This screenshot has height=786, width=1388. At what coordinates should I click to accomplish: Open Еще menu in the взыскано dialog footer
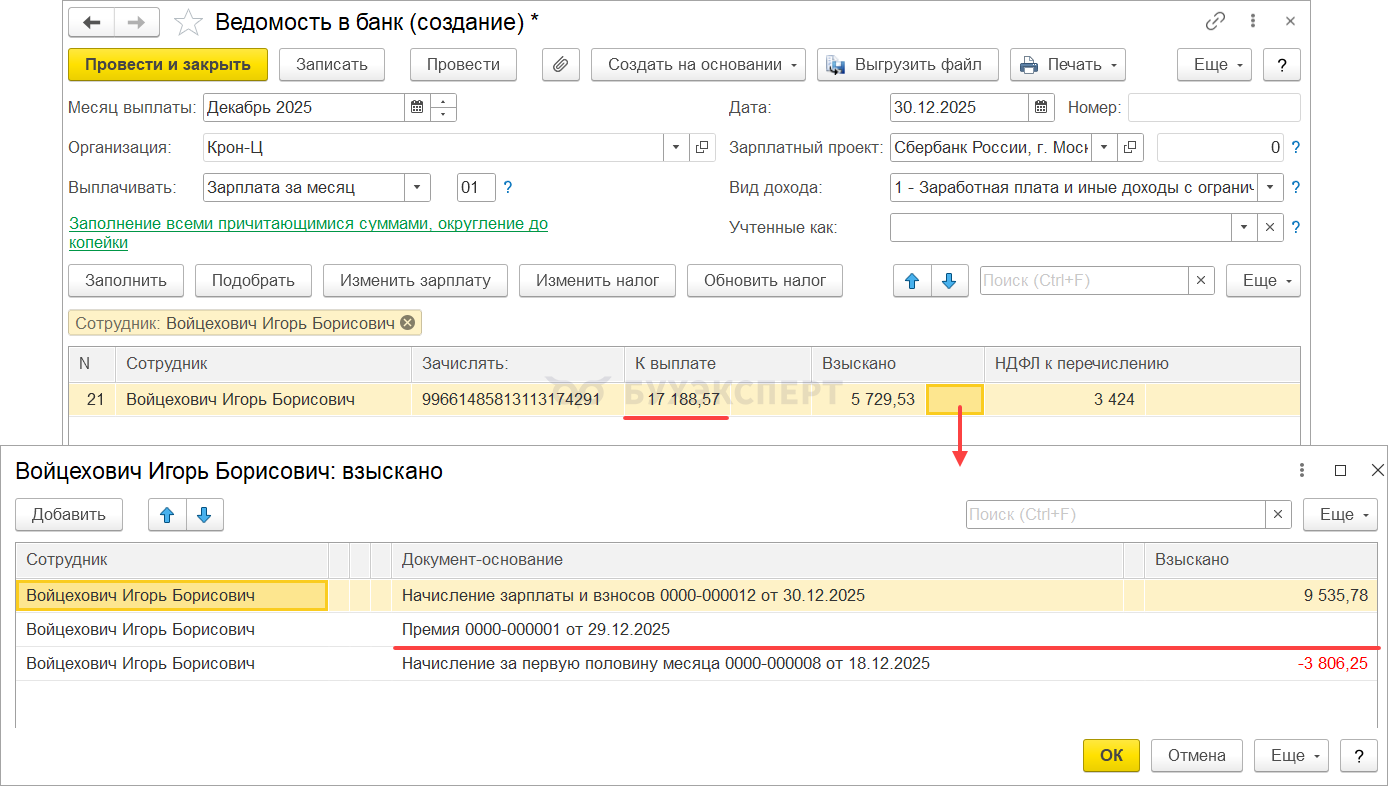tap(1293, 755)
